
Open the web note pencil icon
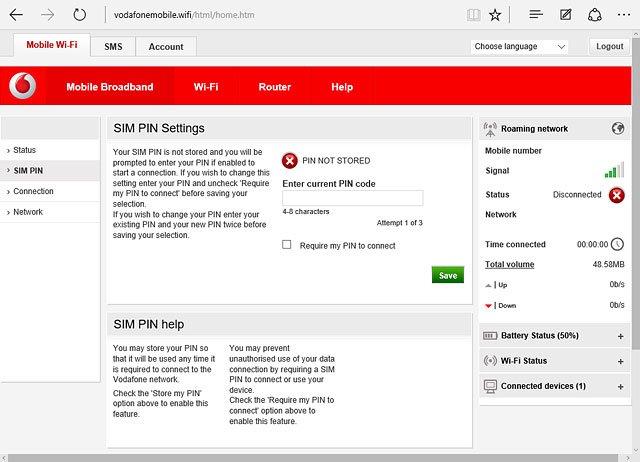(565, 15)
